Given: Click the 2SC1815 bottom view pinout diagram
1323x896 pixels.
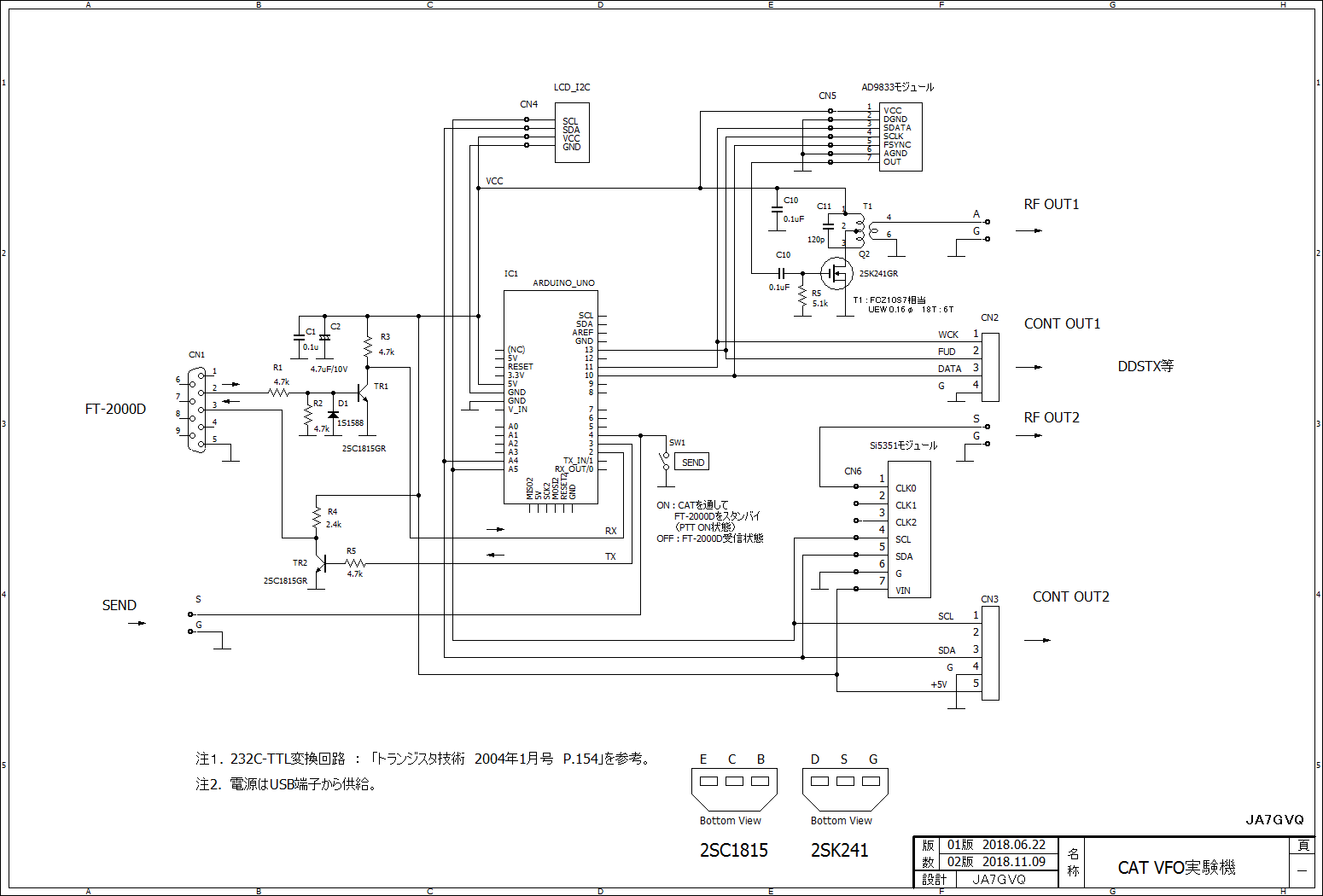Looking at the screenshot, I should click(734, 788).
